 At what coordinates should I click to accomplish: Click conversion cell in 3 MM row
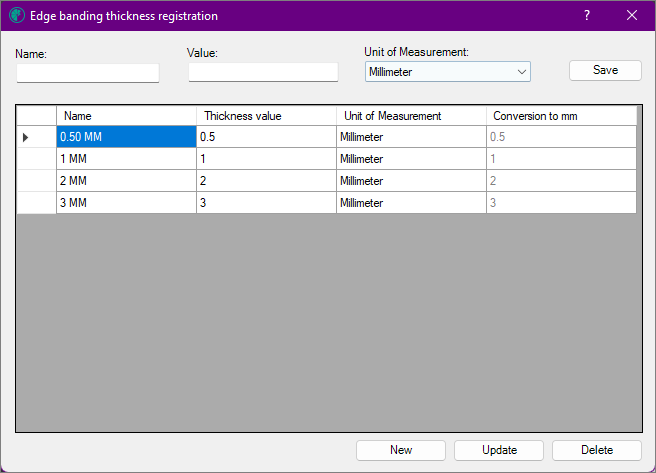click(x=561, y=203)
